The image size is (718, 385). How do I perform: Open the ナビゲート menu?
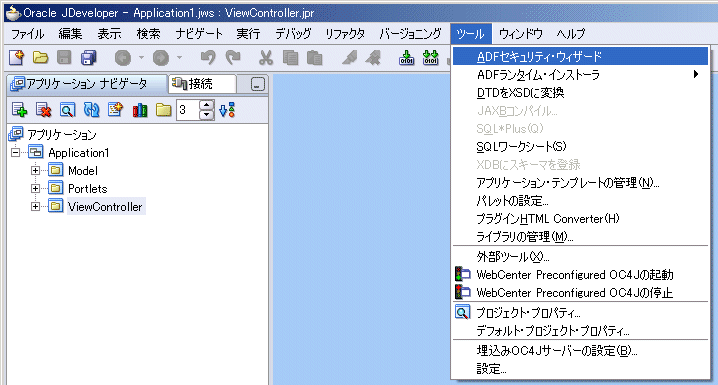(x=199, y=34)
